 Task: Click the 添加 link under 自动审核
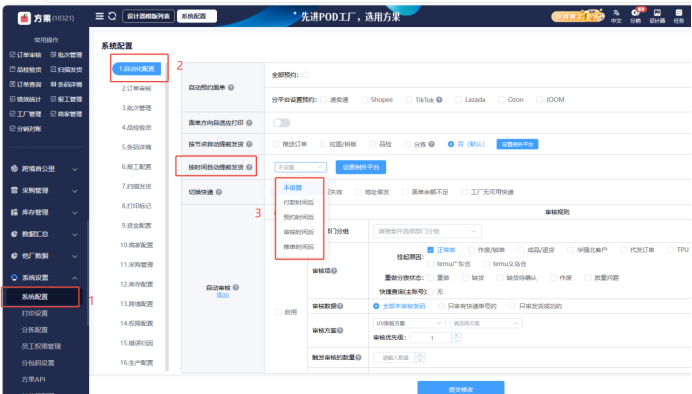click(x=222, y=296)
